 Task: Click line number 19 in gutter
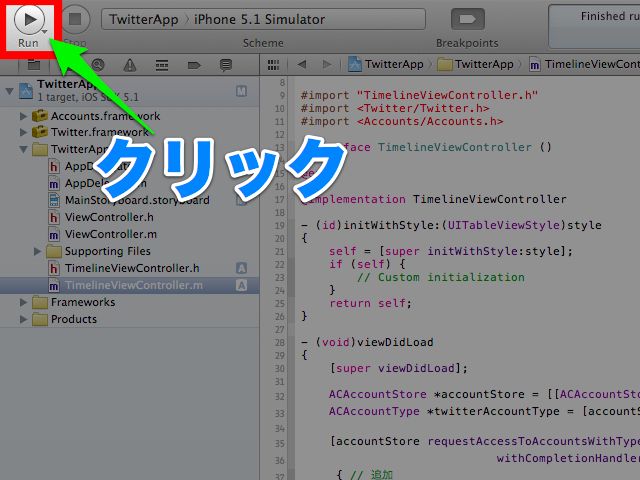(x=280, y=225)
